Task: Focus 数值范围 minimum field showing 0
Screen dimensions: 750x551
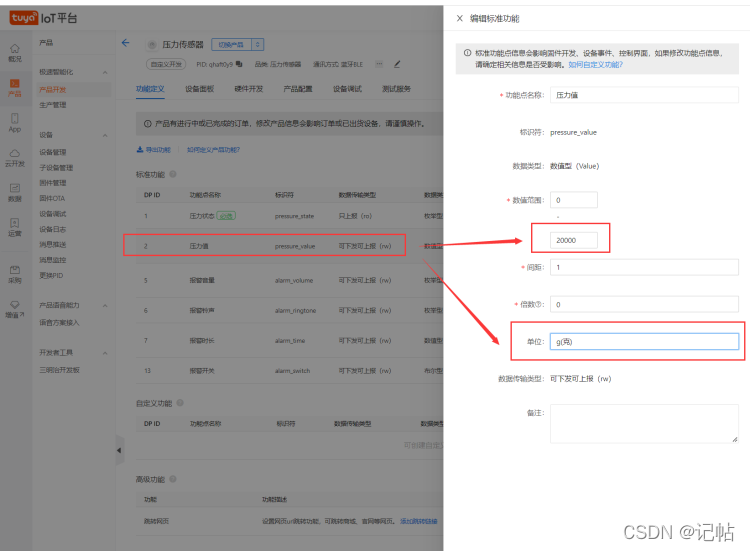Action: tap(574, 200)
